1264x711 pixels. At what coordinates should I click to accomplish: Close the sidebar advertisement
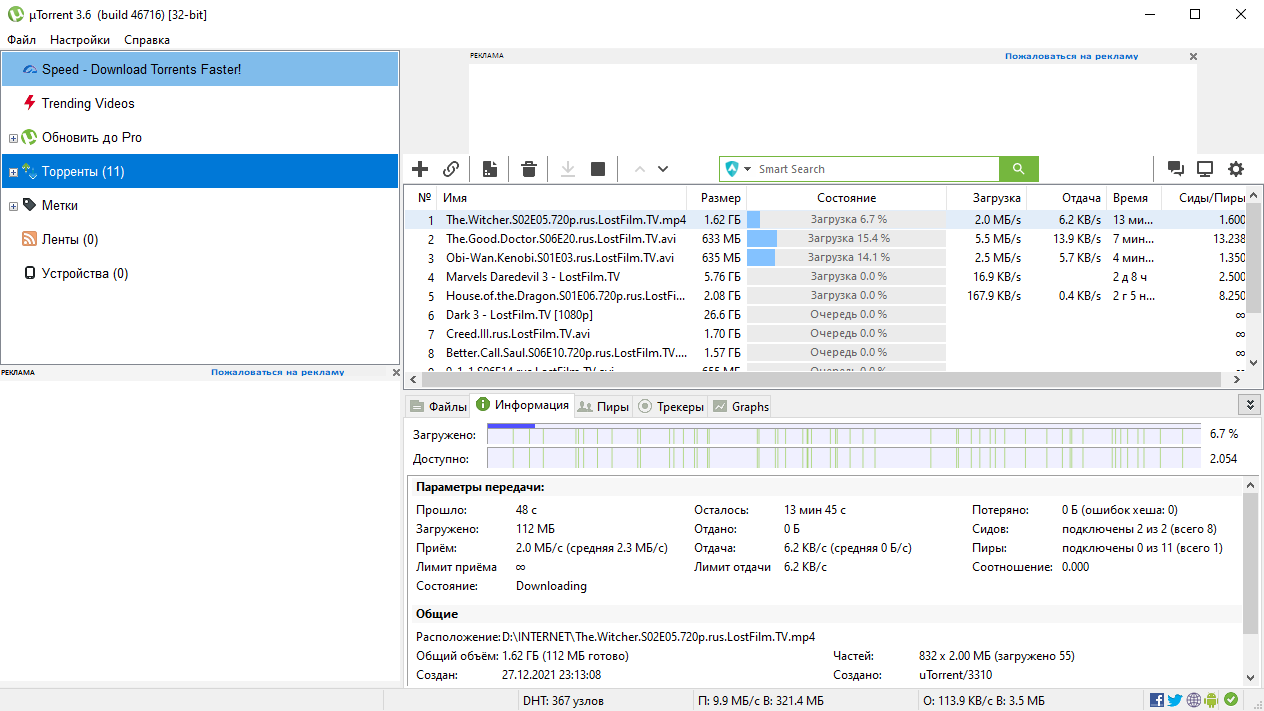pos(396,372)
